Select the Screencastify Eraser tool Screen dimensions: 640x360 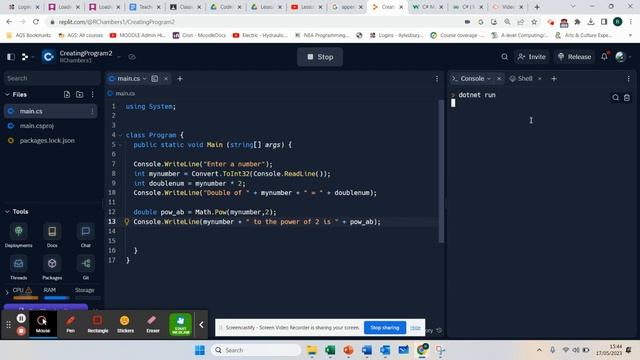point(153,324)
